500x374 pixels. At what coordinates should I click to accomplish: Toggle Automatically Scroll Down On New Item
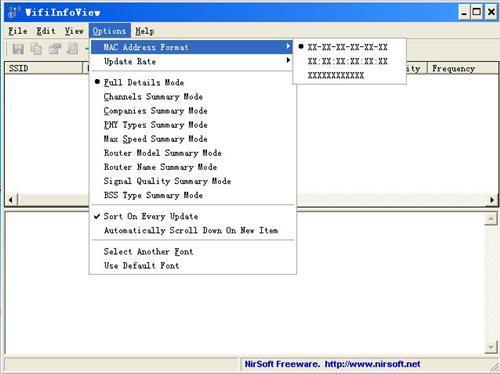click(193, 230)
